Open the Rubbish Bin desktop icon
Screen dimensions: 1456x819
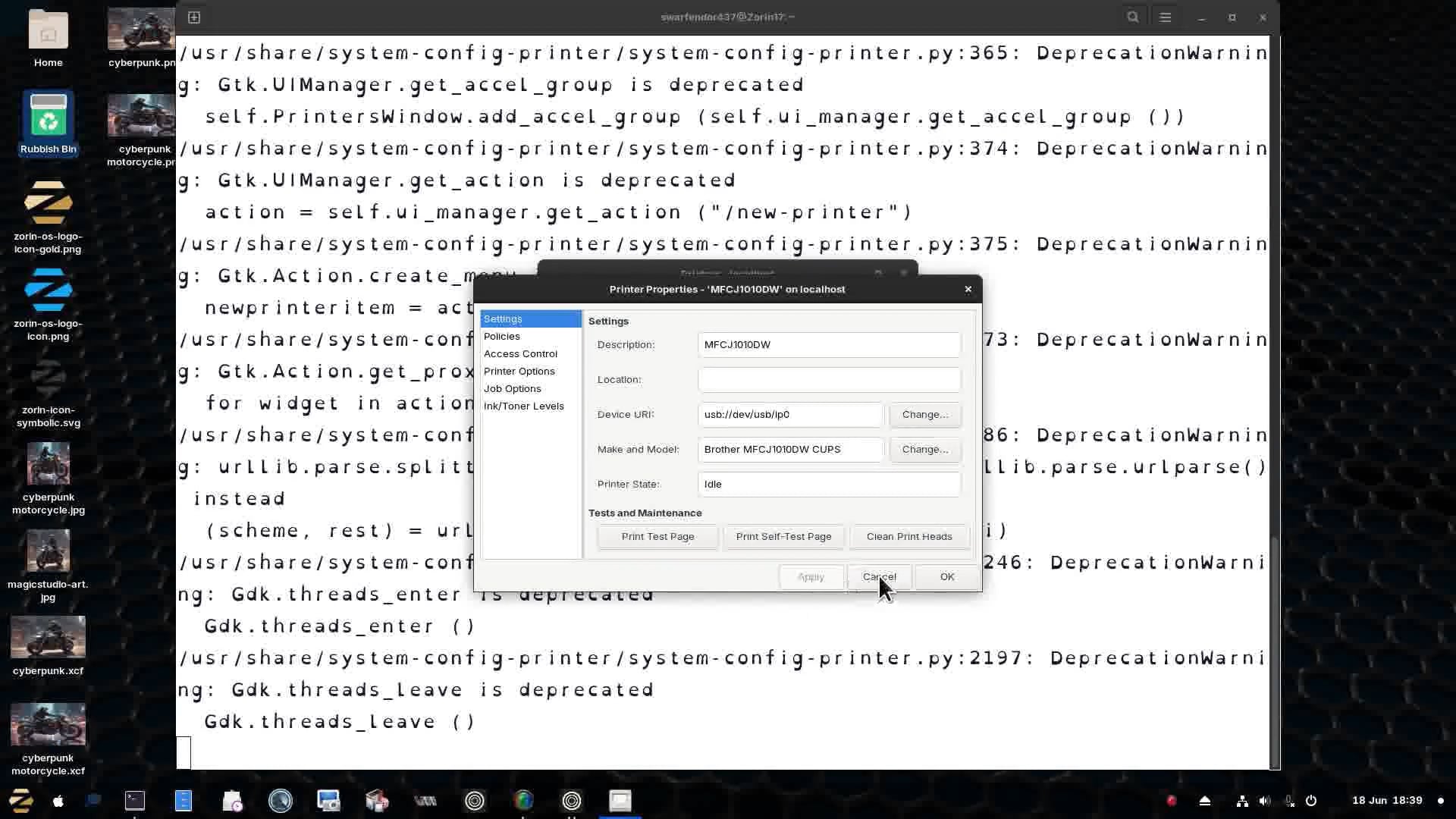pos(48,124)
